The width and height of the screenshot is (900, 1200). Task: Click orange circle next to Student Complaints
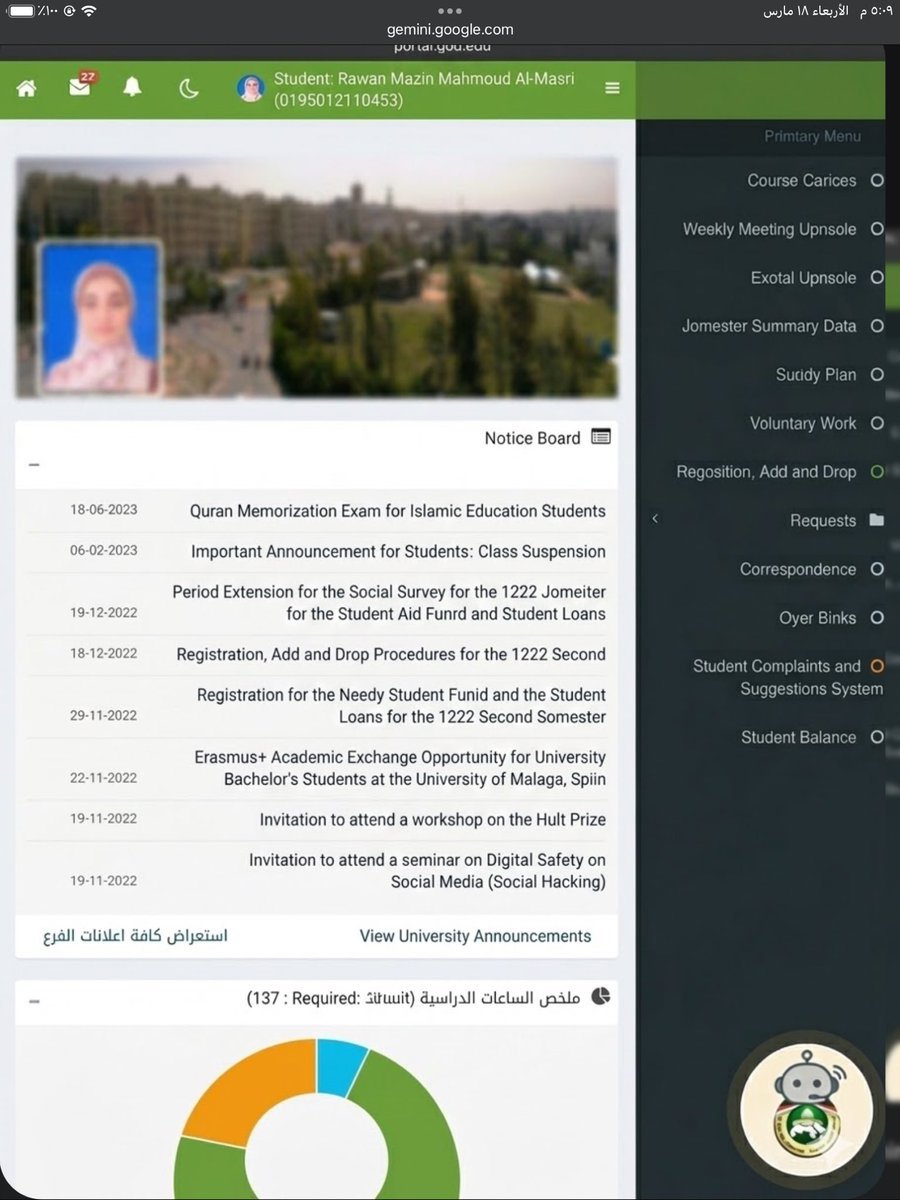[877, 665]
